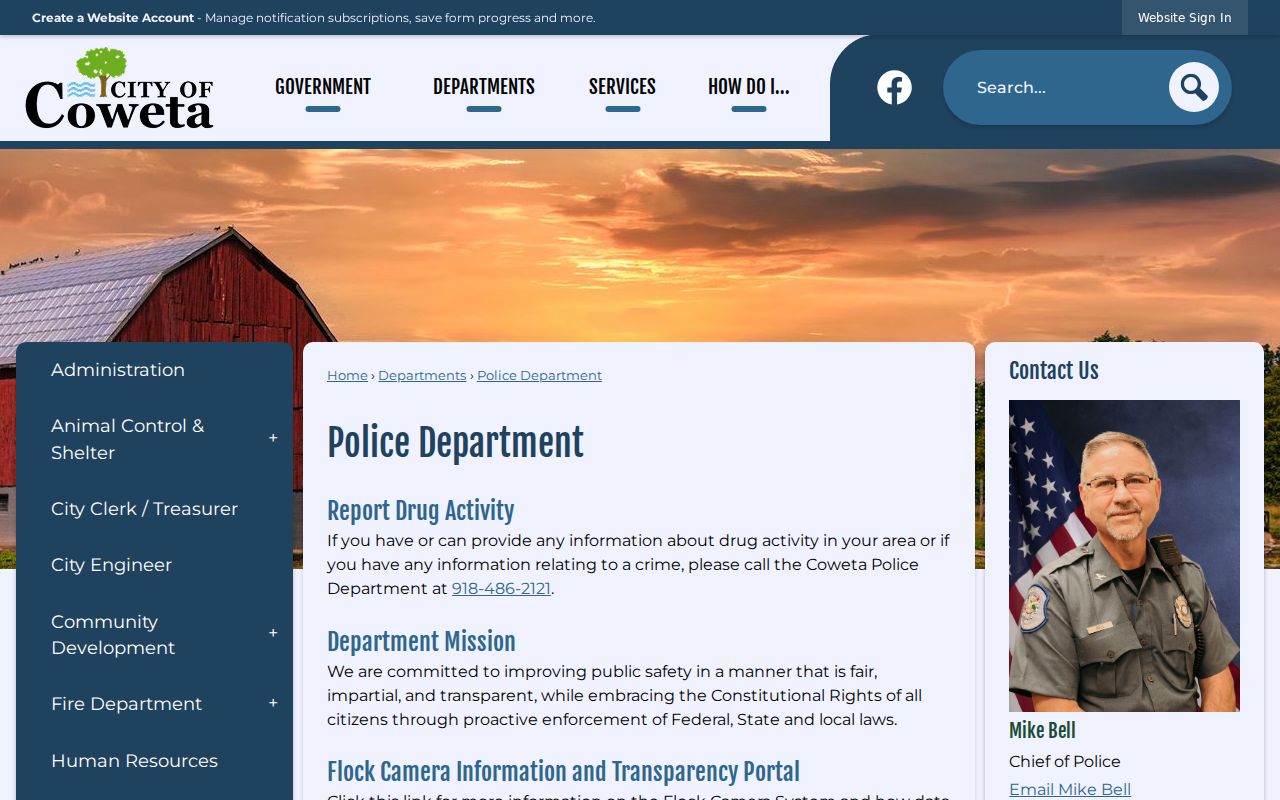The height and width of the screenshot is (800, 1280).
Task: Go to Home in the breadcrumb
Action: (x=347, y=376)
